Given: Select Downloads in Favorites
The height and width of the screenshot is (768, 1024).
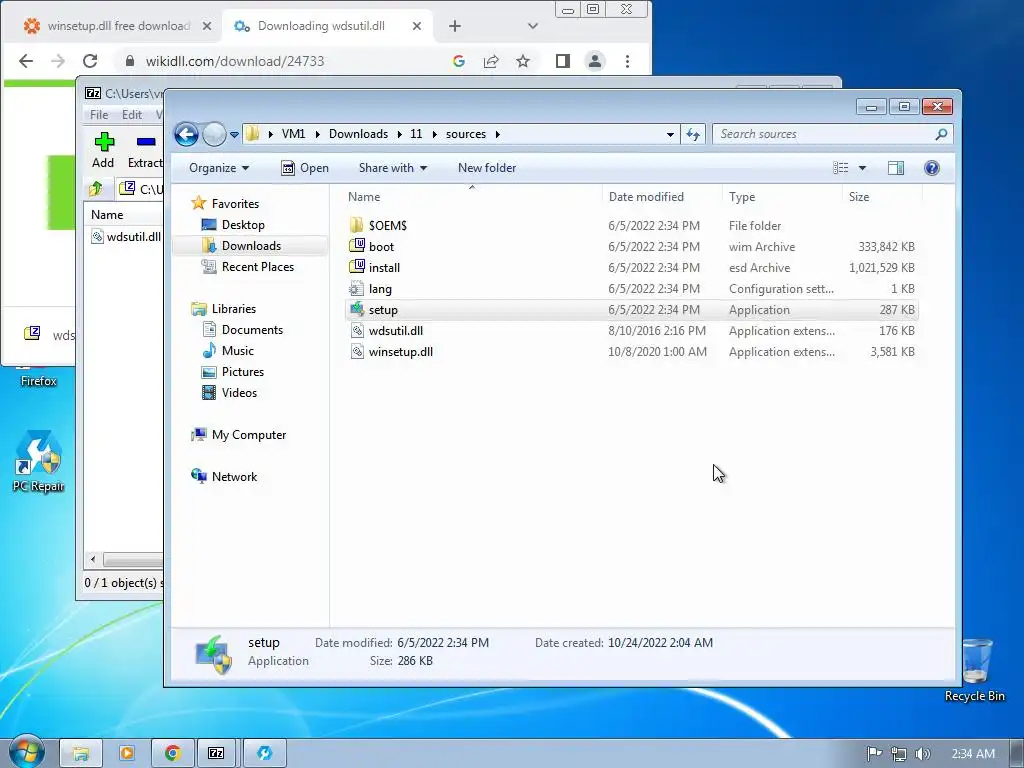Looking at the screenshot, I should coord(251,246).
